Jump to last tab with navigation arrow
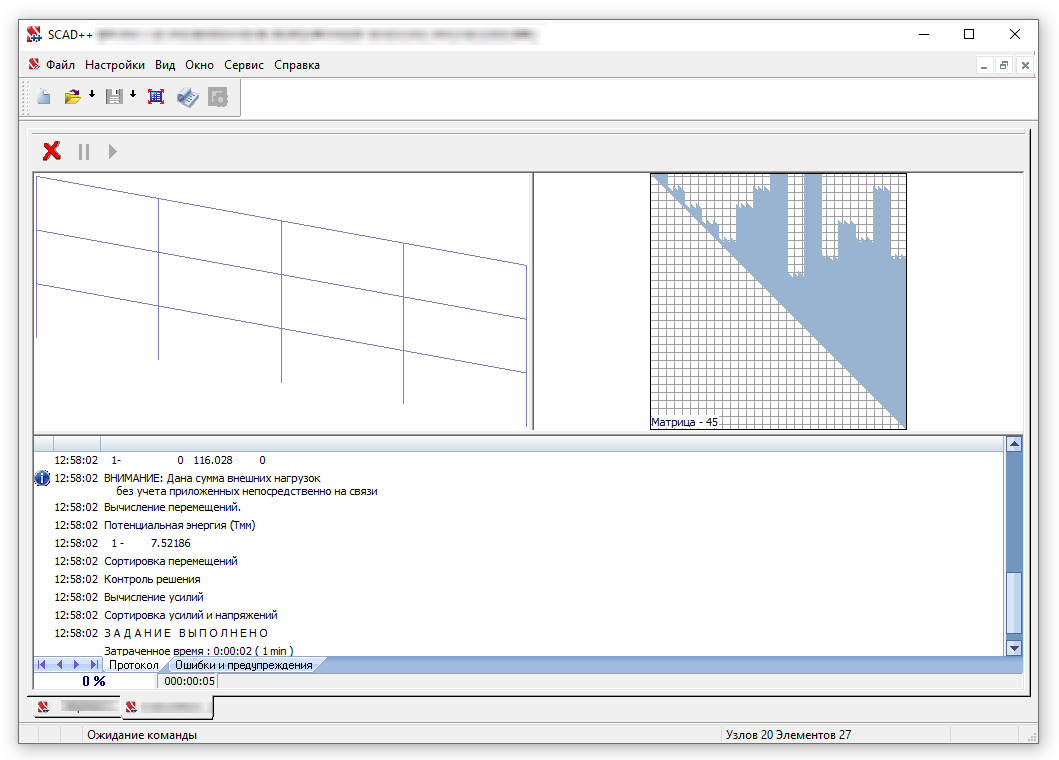The height and width of the screenshot is (760, 1059). pyautogui.click(x=94, y=665)
